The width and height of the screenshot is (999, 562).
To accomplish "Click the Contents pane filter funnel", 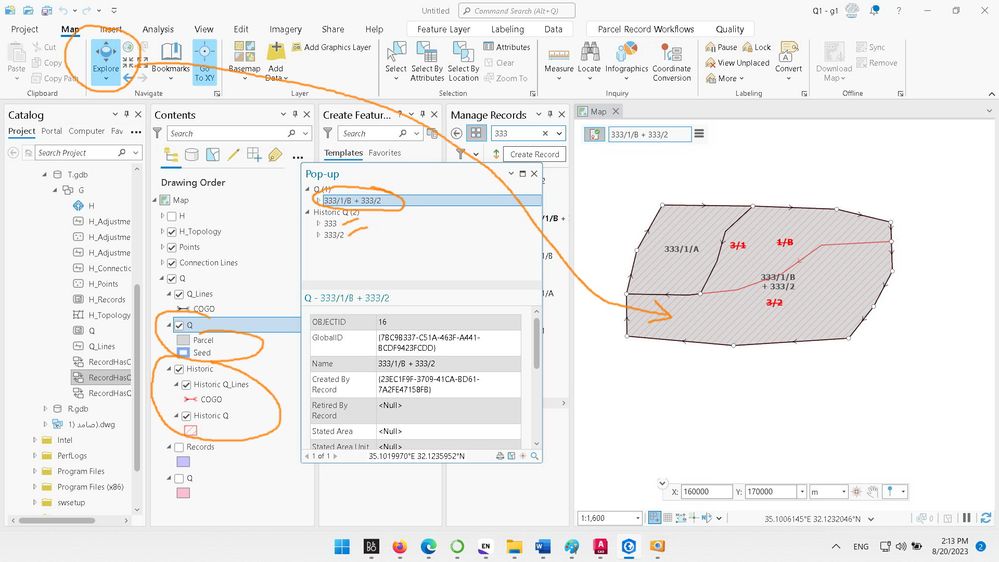I will tap(157, 133).
